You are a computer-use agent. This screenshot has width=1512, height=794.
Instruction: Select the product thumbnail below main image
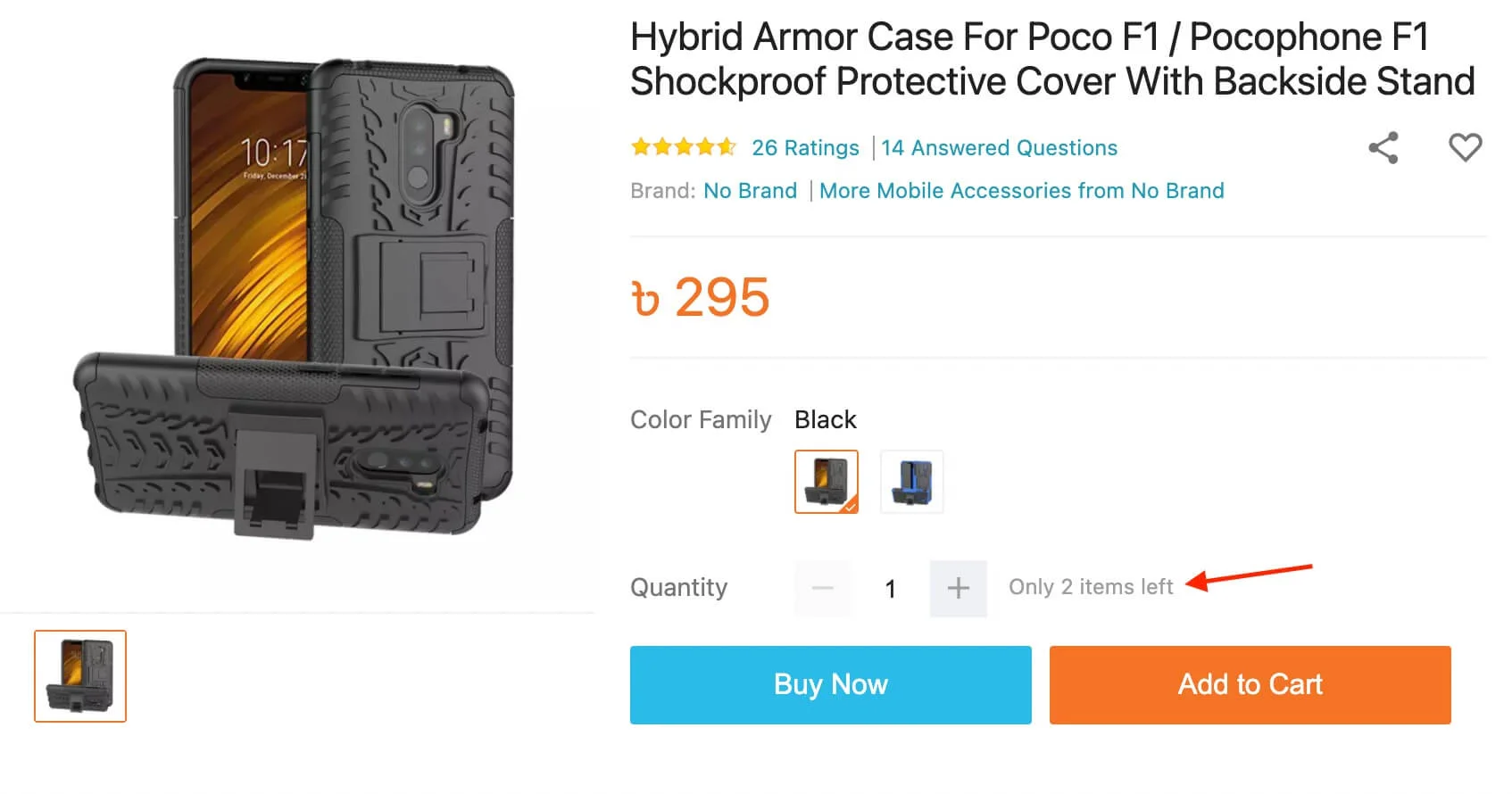80,675
